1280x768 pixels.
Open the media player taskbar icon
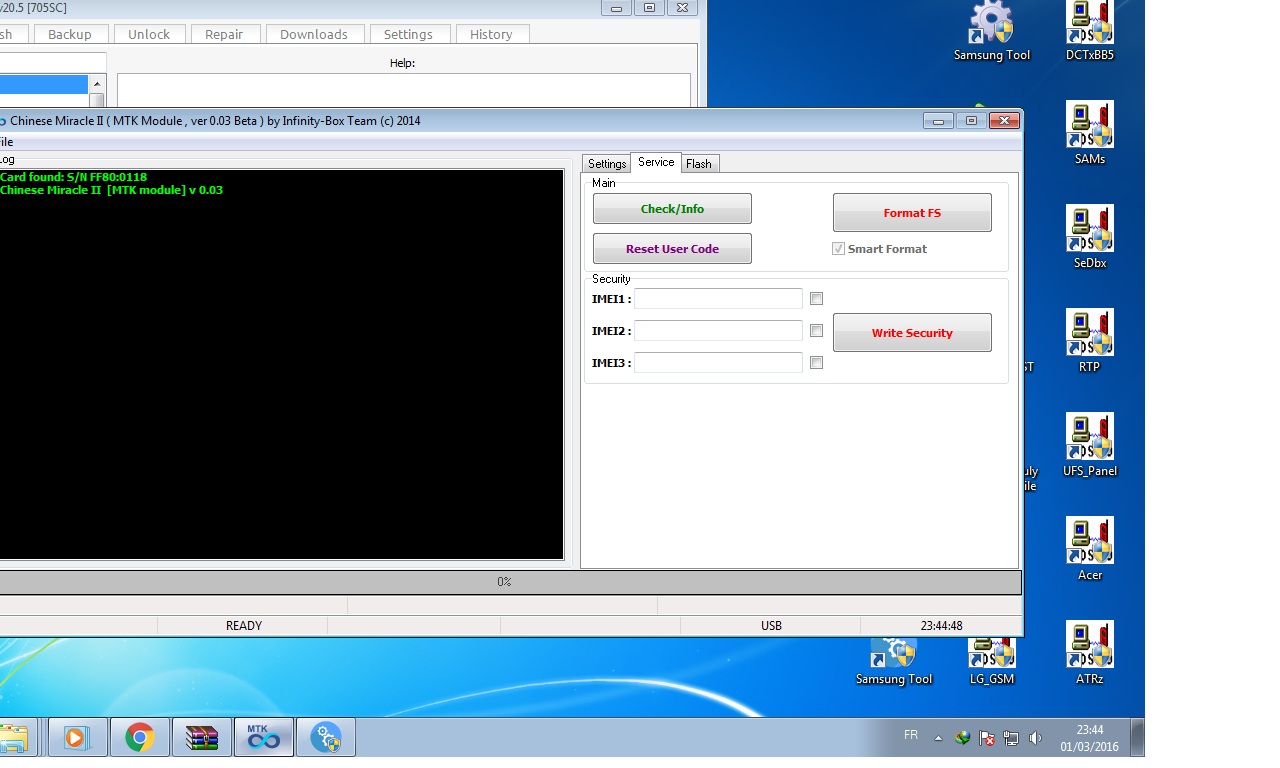(x=77, y=738)
